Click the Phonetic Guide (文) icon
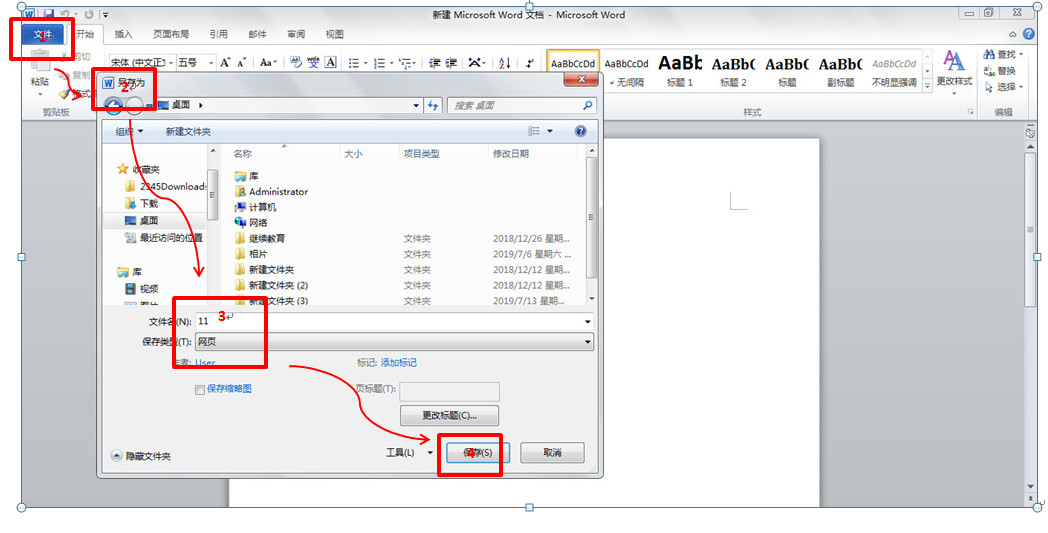The width and height of the screenshot is (1048, 533). [313, 62]
